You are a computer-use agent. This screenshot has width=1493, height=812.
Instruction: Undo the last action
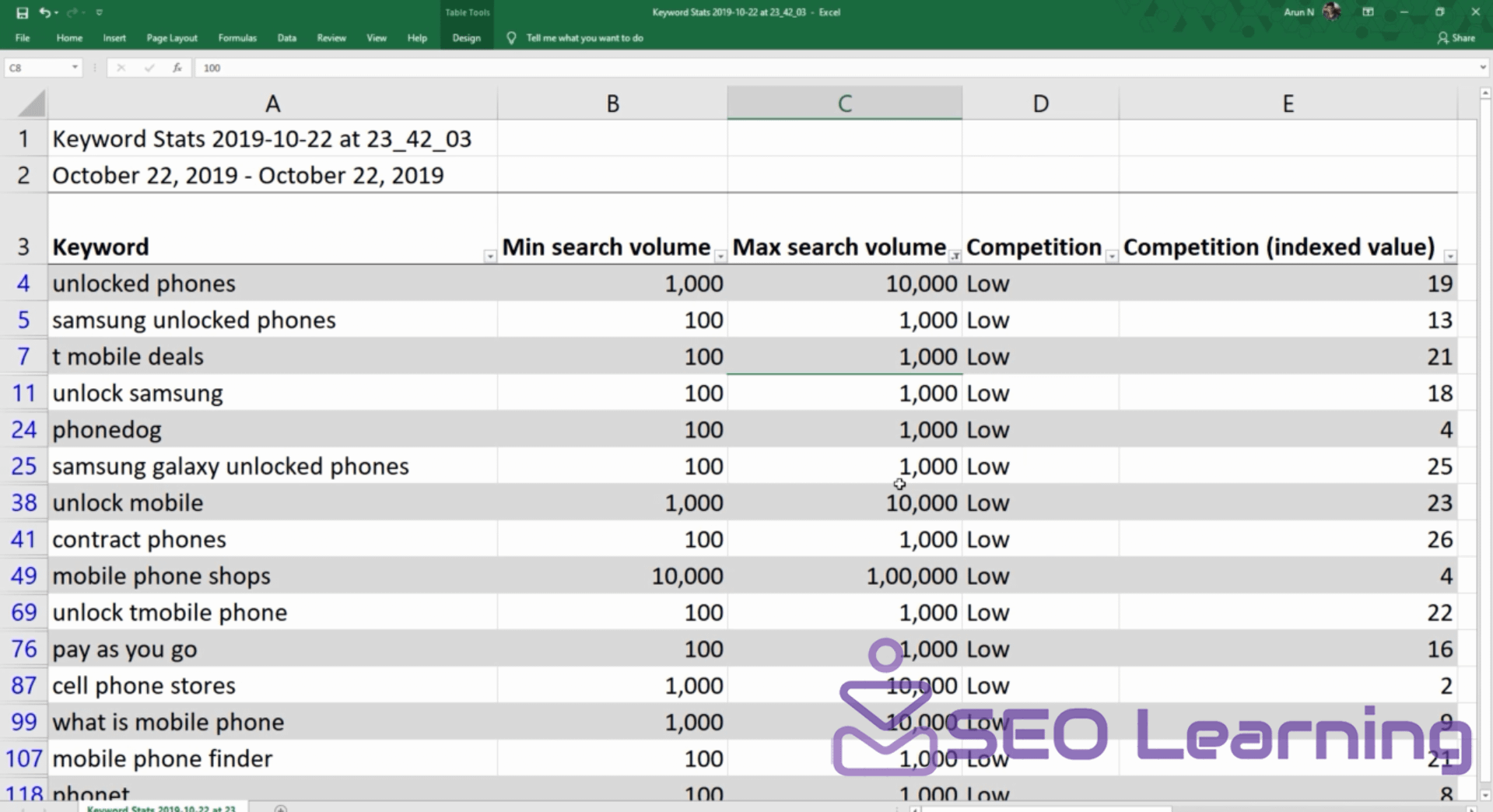pos(44,12)
